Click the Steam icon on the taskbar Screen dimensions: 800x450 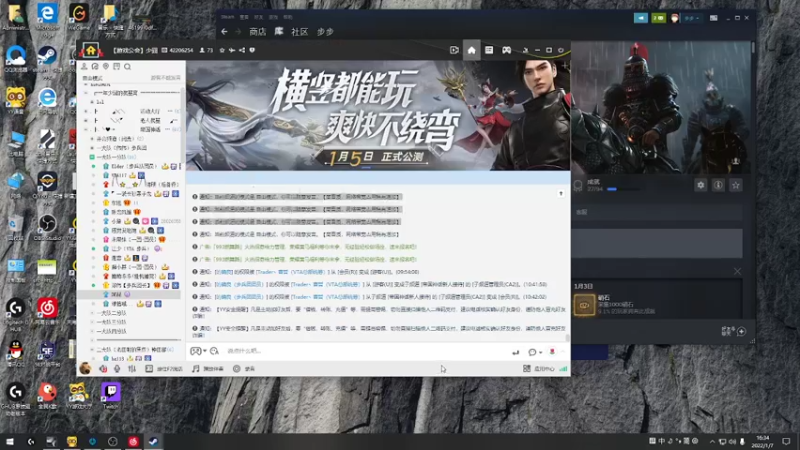click(x=153, y=441)
